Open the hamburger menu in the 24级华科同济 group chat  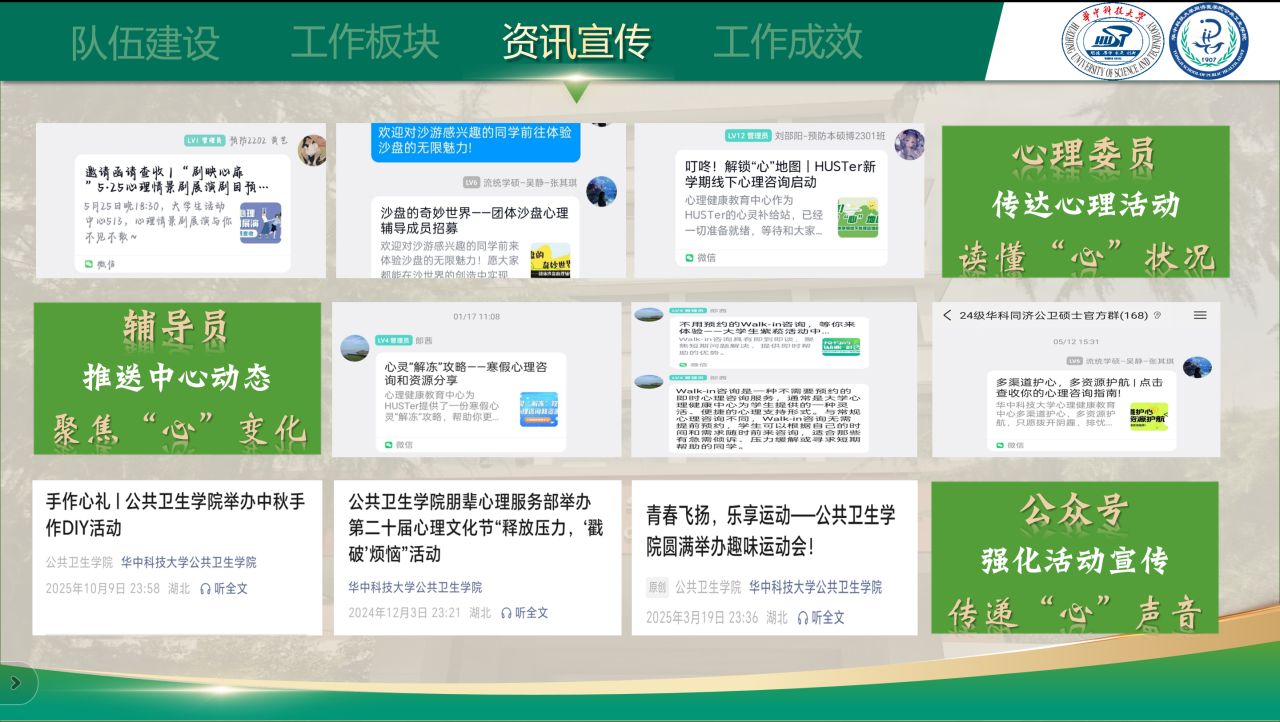point(1200,315)
